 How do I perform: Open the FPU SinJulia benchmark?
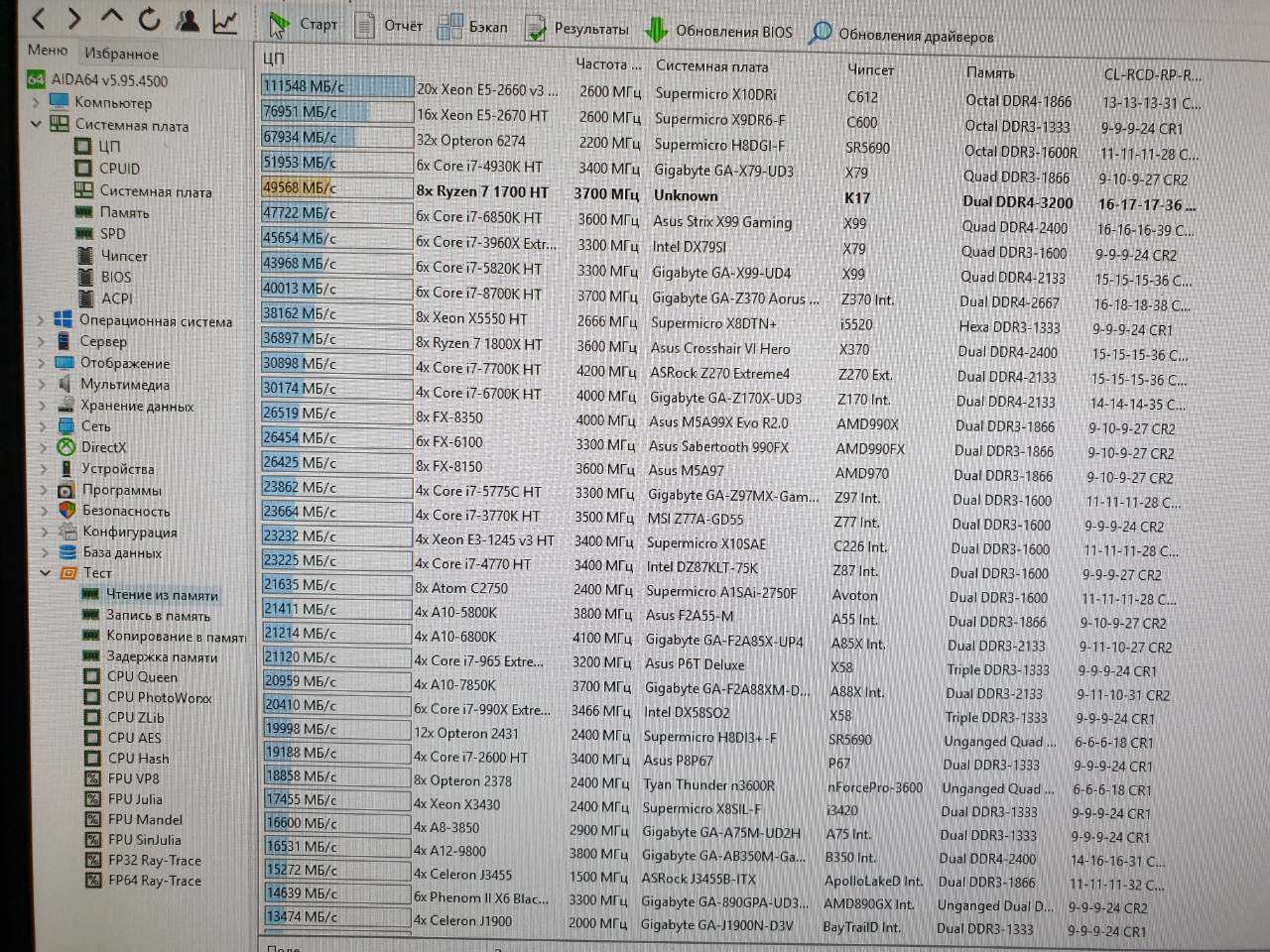point(134,840)
